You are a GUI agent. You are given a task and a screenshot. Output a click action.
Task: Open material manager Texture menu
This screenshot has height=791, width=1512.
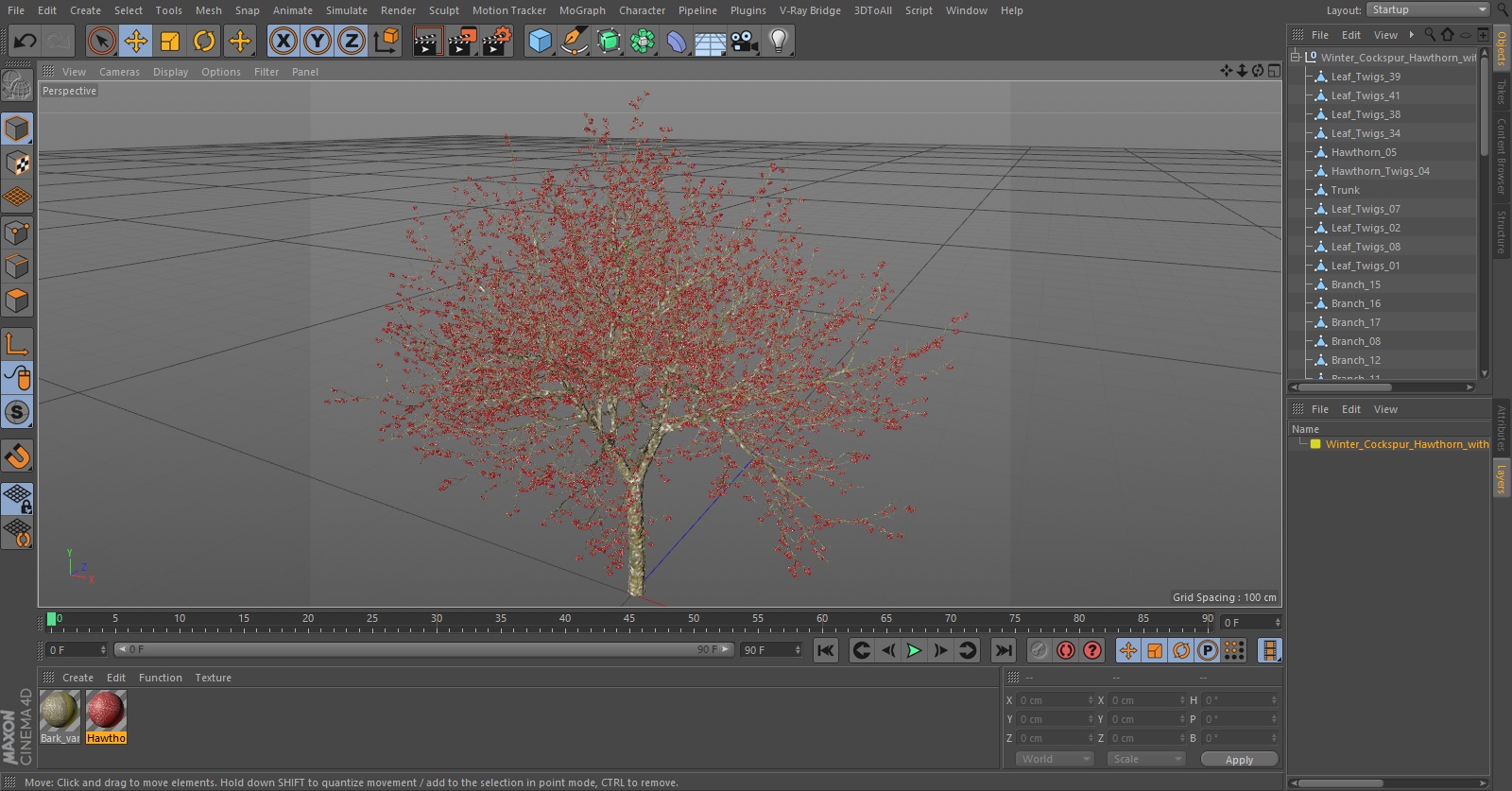tap(213, 678)
